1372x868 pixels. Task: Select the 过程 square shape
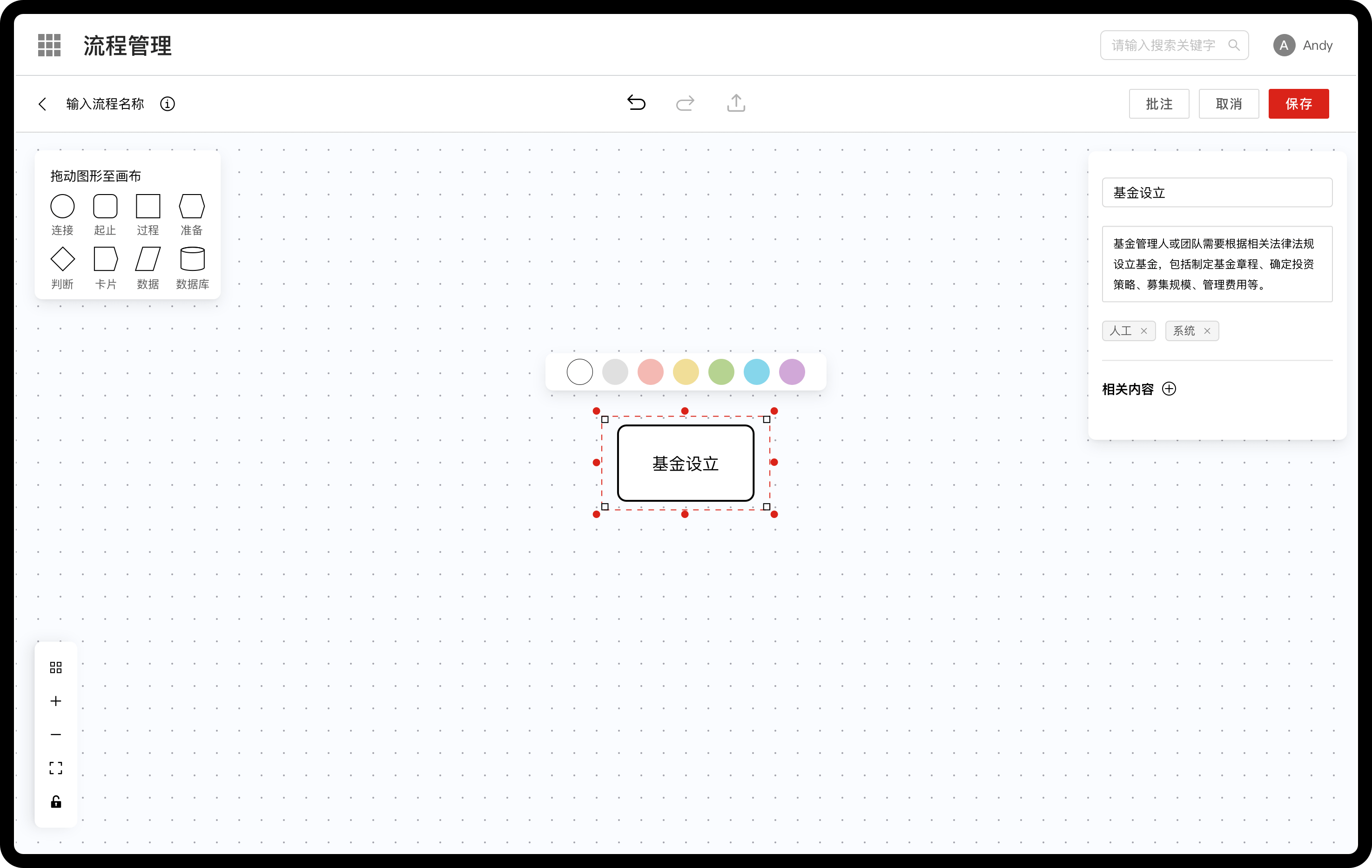148,206
